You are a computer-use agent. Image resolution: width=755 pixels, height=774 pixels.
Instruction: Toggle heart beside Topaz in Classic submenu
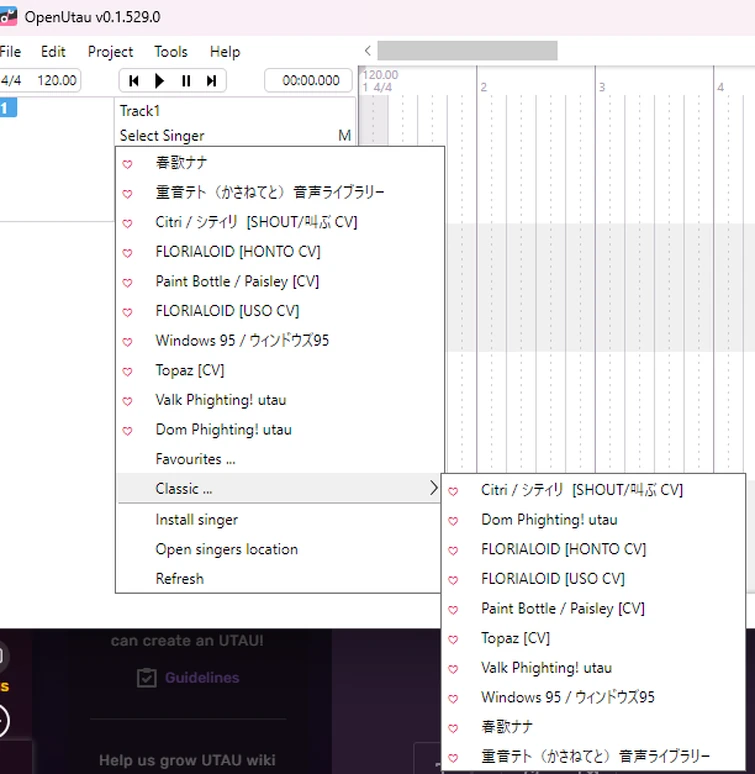(x=453, y=639)
